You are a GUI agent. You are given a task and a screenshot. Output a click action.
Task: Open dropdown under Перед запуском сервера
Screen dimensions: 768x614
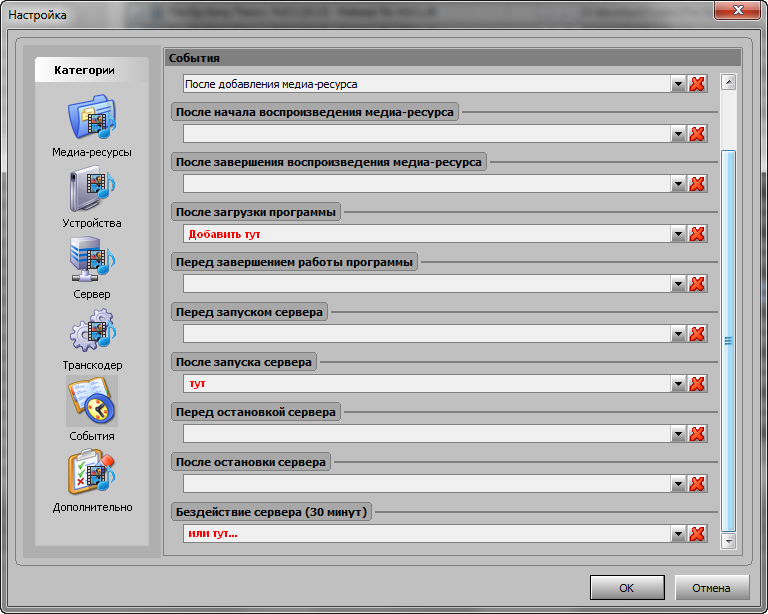678,334
